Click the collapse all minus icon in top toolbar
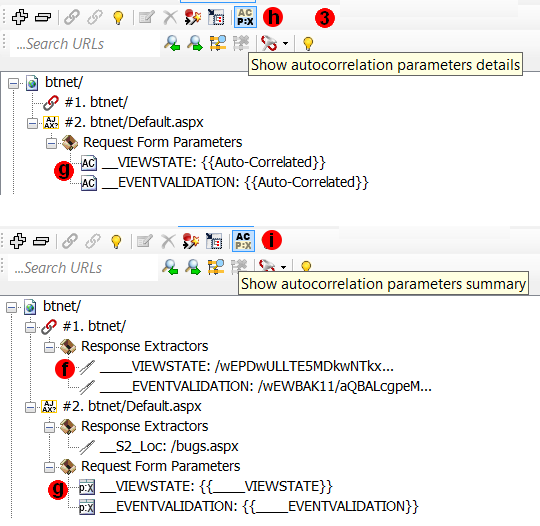 click(43, 17)
